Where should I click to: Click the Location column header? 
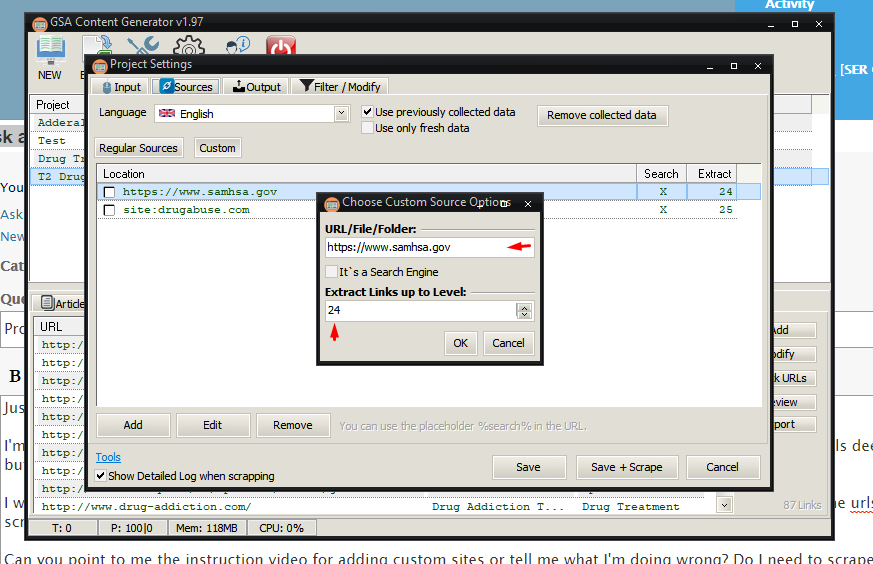pyautogui.click(x=366, y=174)
